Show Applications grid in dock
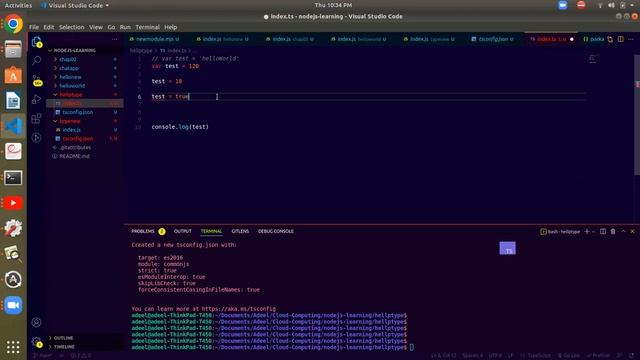 pos(13,347)
